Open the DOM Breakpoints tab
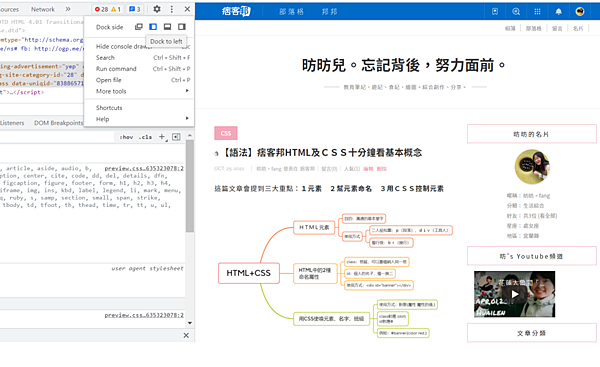The width and height of the screenshot is (600, 367). click(x=58, y=123)
